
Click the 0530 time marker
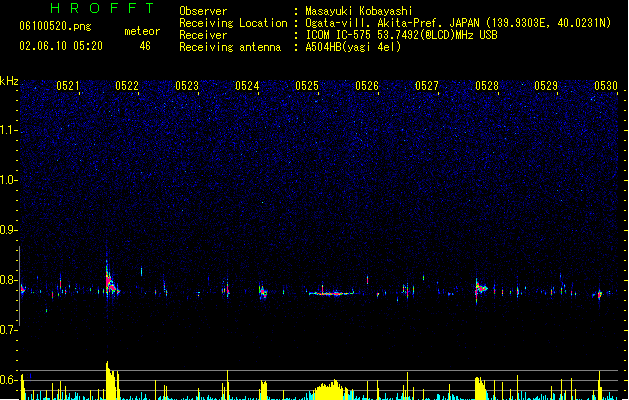(x=606, y=86)
